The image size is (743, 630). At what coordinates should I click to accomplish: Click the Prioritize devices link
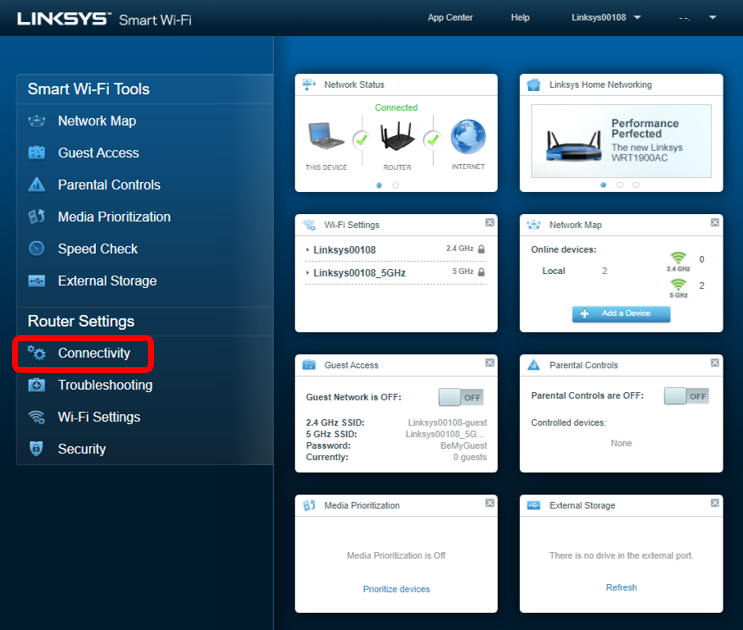396,589
